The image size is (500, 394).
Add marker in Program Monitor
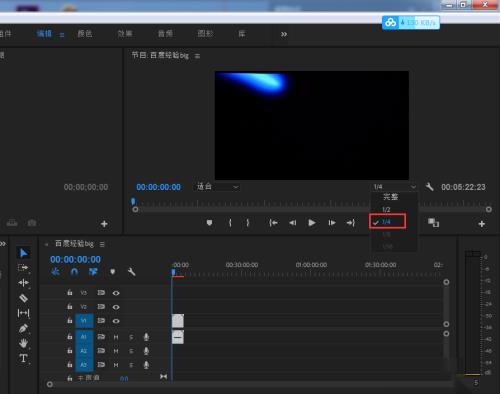[x=209, y=223]
